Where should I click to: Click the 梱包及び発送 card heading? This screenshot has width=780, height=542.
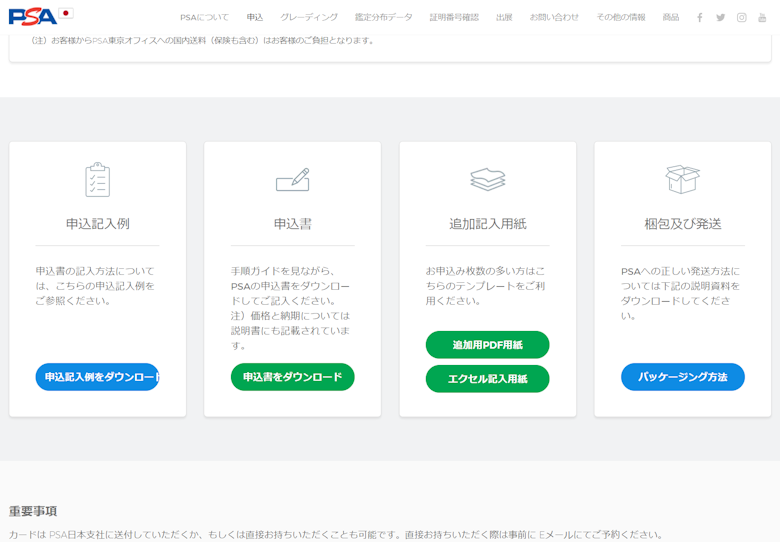pyautogui.click(x=682, y=224)
